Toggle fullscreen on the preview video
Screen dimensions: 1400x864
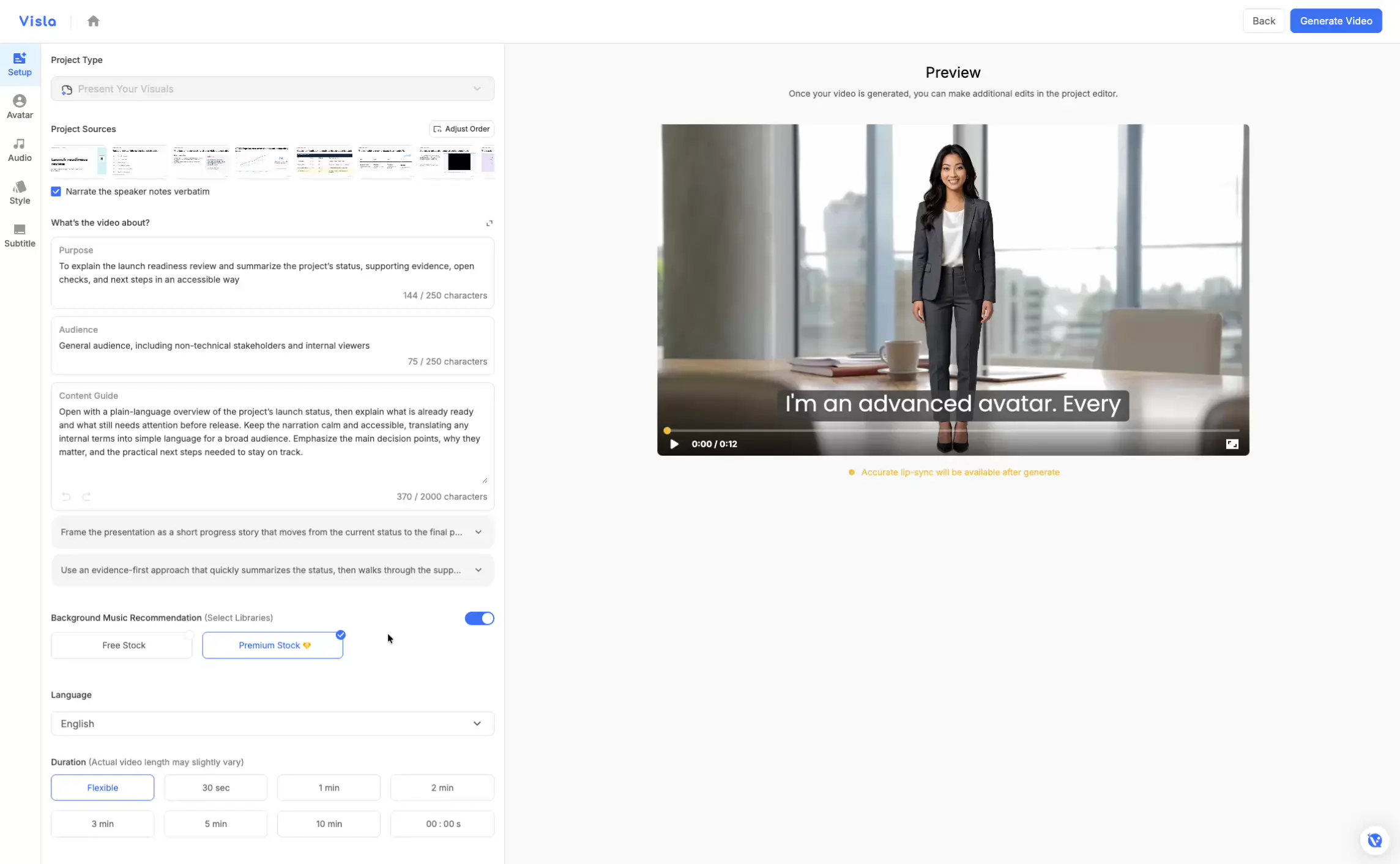click(x=1232, y=444)
